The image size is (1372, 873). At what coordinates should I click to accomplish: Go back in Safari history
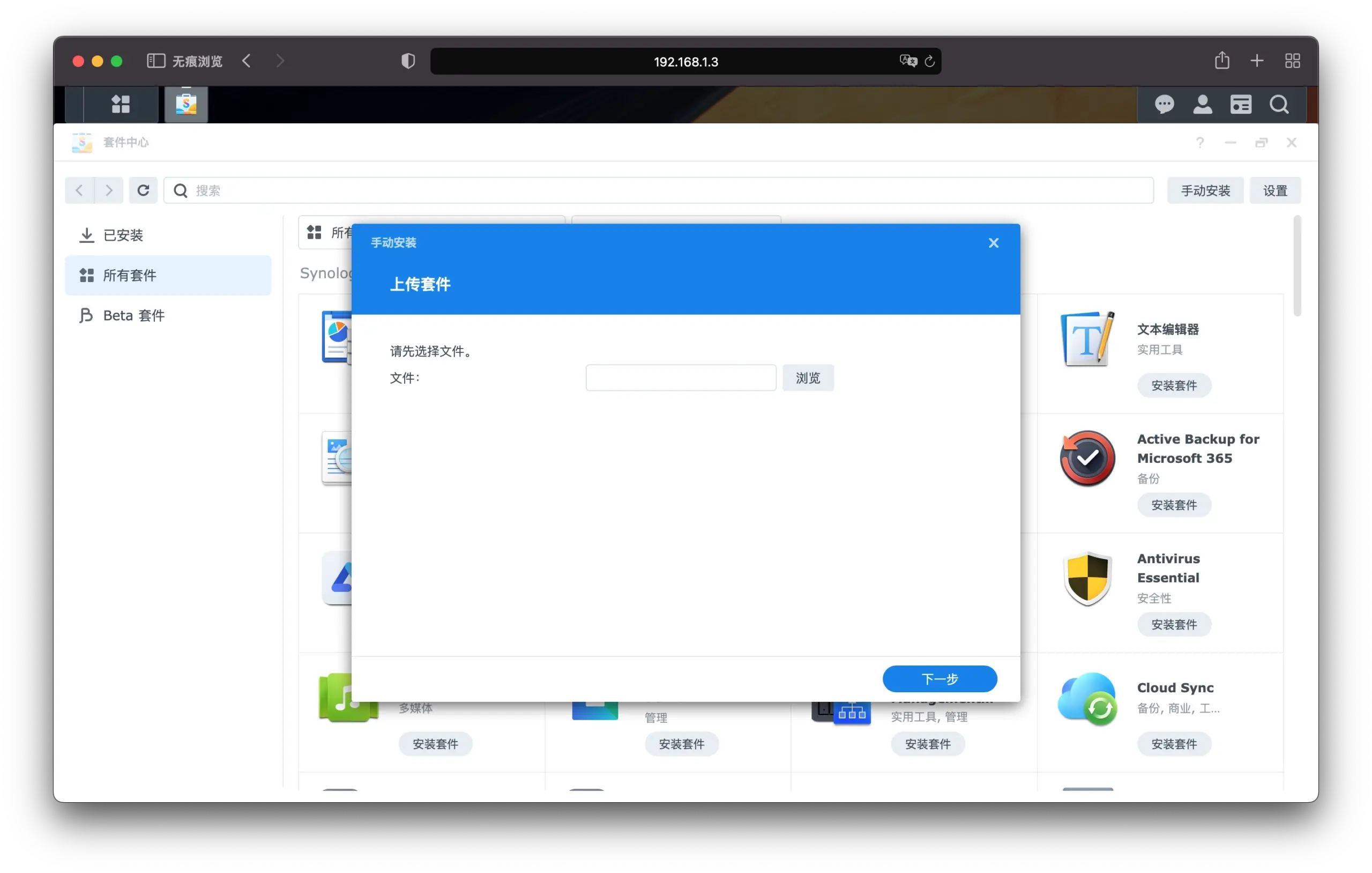pyautogui.click(x=246, y=61)
